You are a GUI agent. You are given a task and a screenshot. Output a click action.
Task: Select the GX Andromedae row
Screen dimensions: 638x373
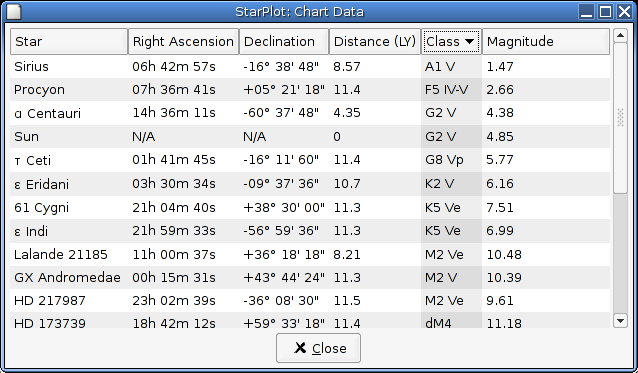pyautogui.click(x=310, y=277)
